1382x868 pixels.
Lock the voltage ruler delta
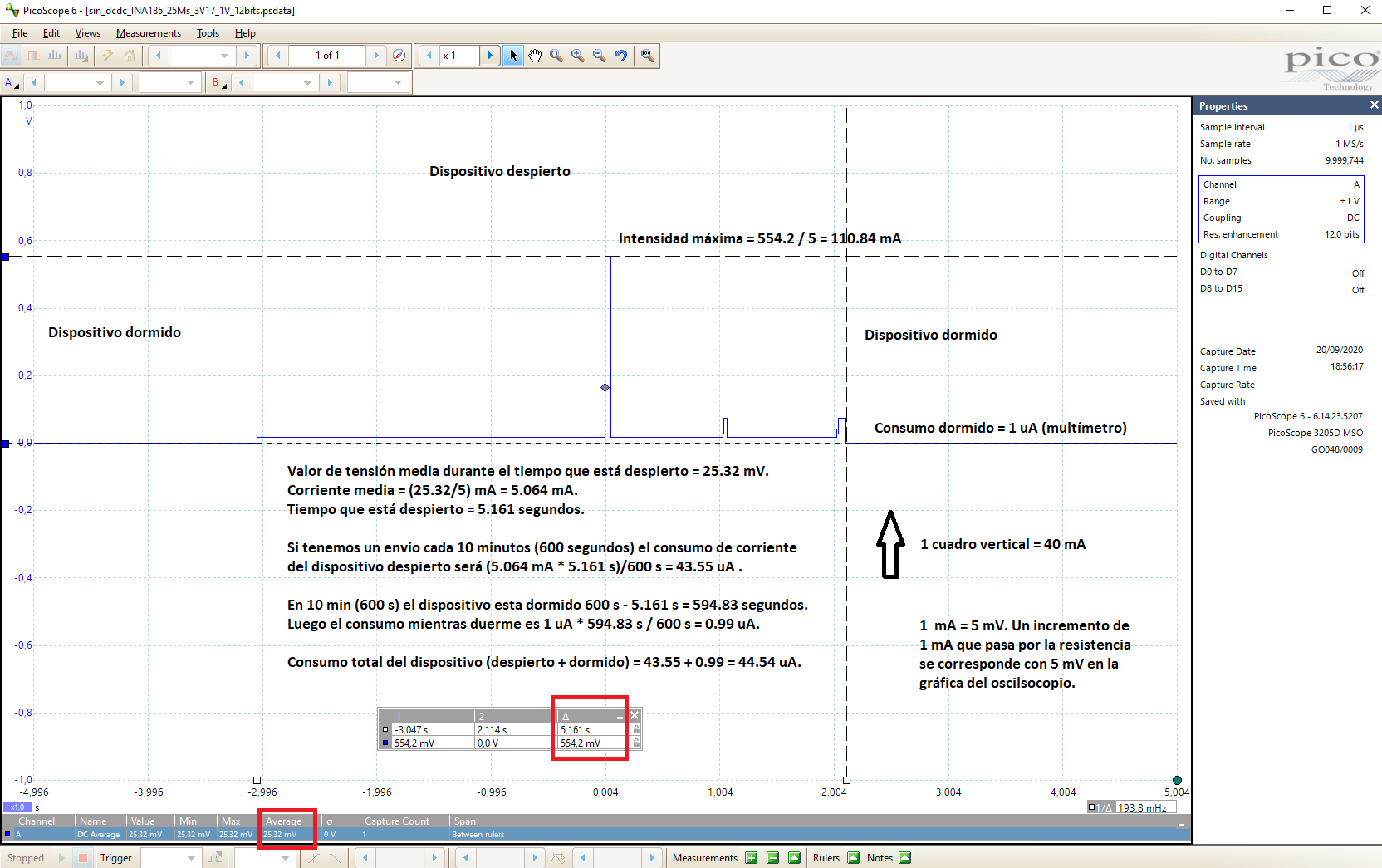coord(636,743)
